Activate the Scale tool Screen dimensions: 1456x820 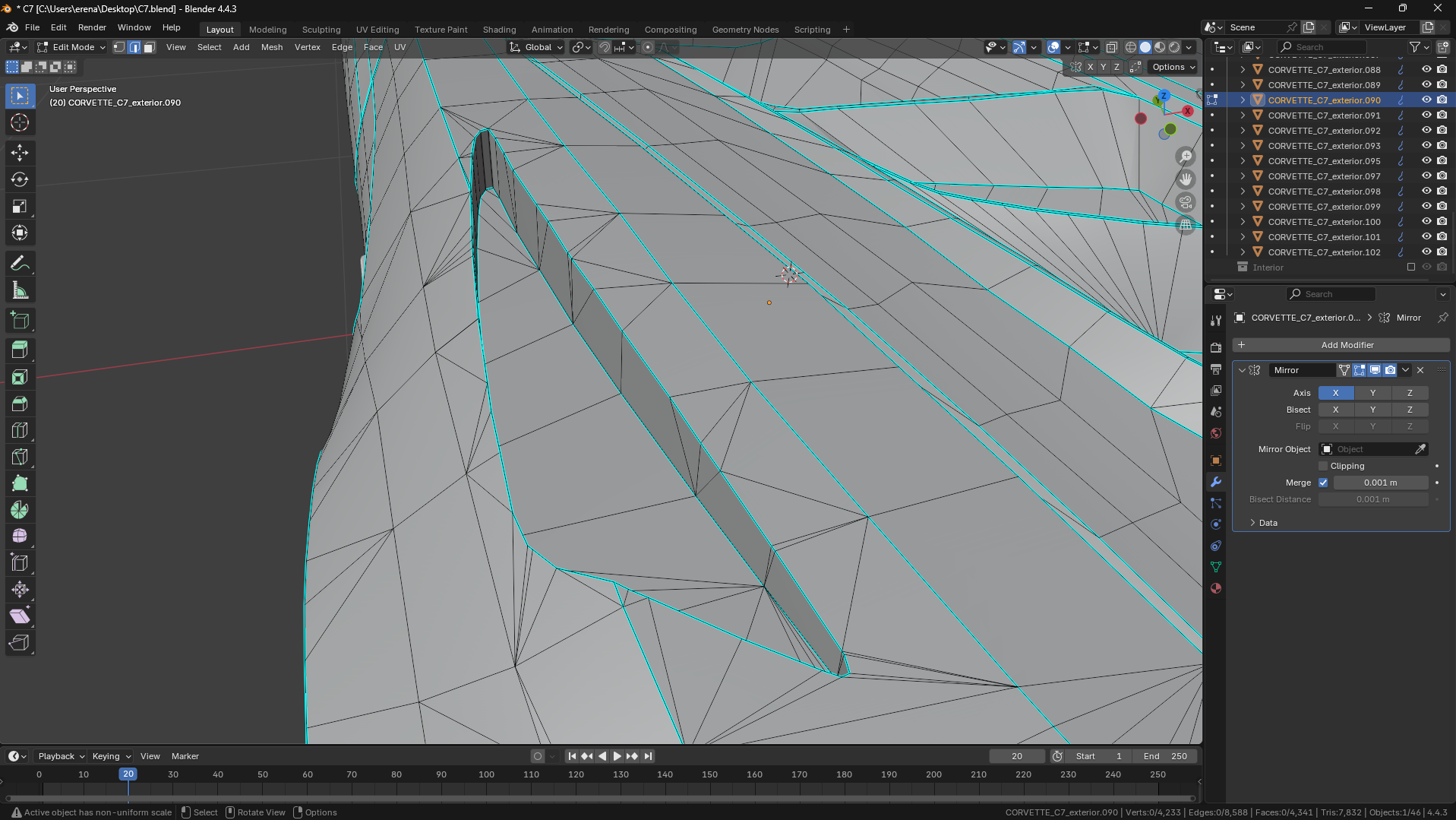[x=20, y=206]
